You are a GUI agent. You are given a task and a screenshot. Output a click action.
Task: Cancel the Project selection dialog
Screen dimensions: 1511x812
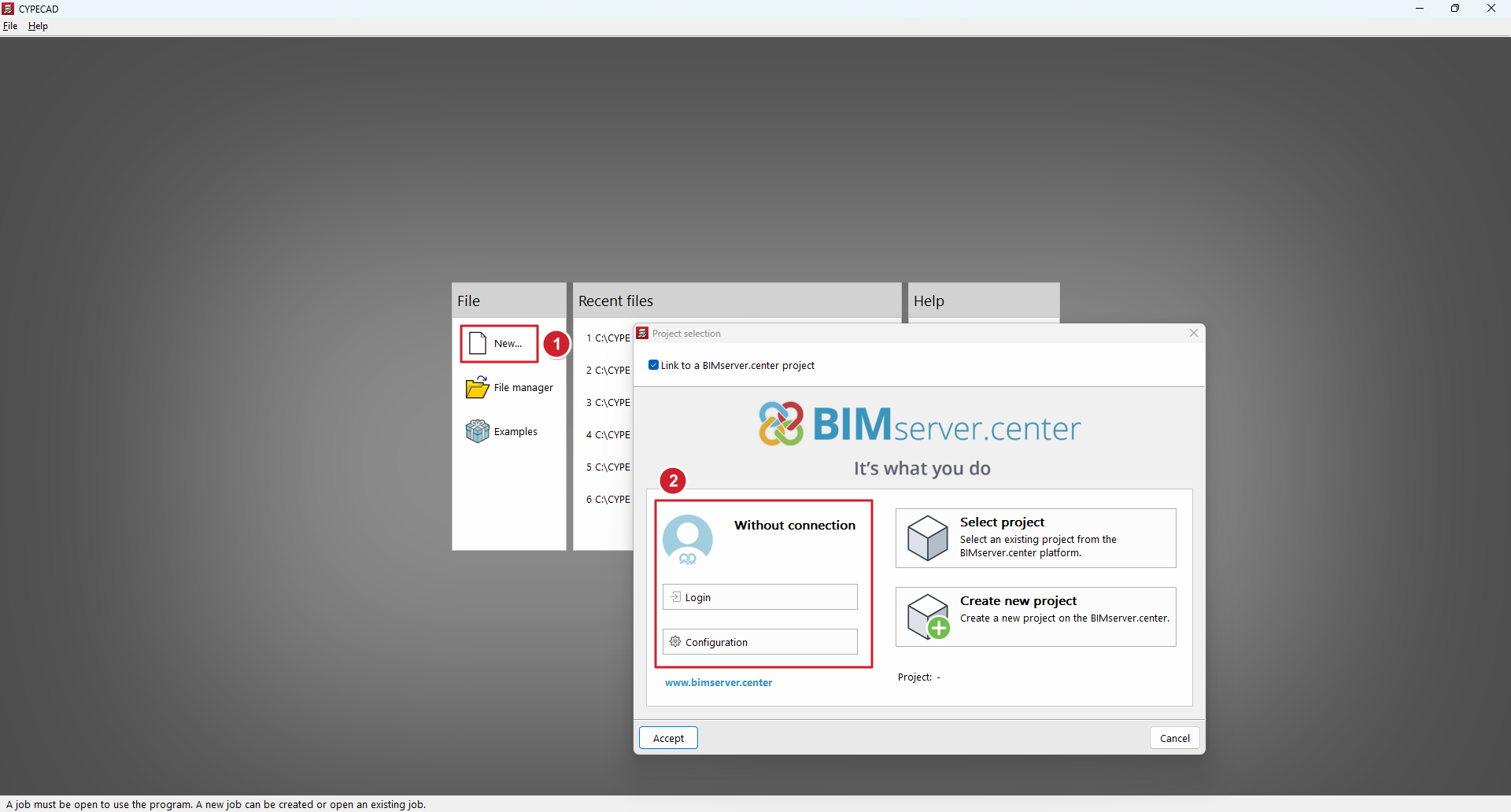tap(1174, 738)
